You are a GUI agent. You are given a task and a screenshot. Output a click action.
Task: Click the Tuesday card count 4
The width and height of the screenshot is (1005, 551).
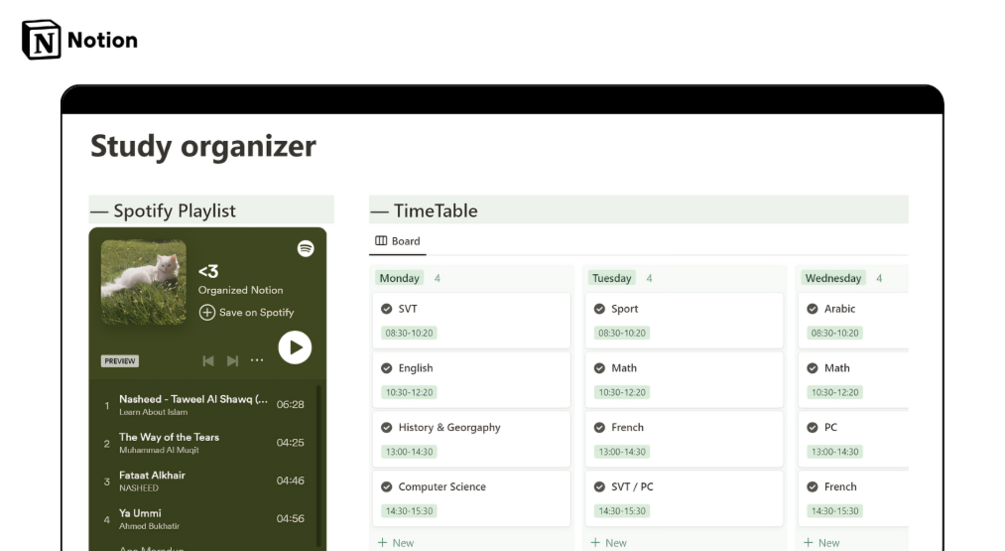(649, 278)
